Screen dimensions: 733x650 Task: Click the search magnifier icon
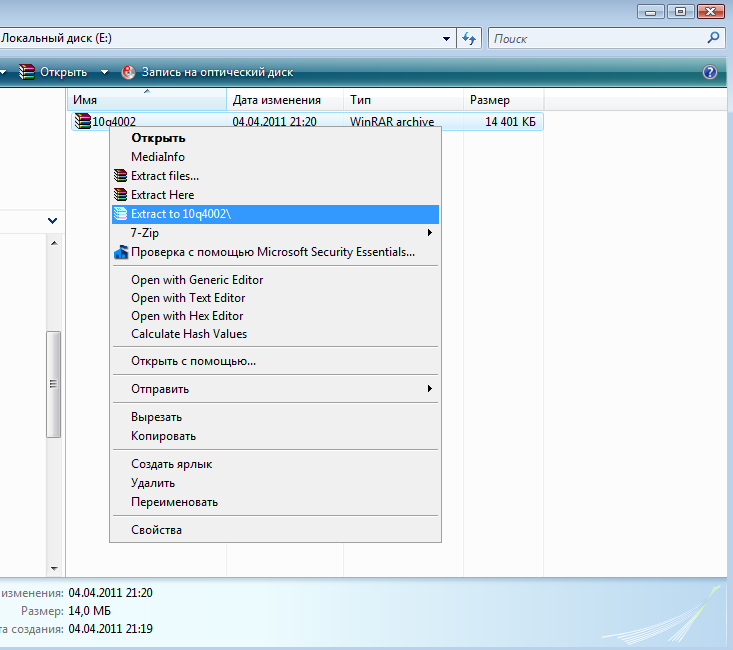[x=713, y=37]
